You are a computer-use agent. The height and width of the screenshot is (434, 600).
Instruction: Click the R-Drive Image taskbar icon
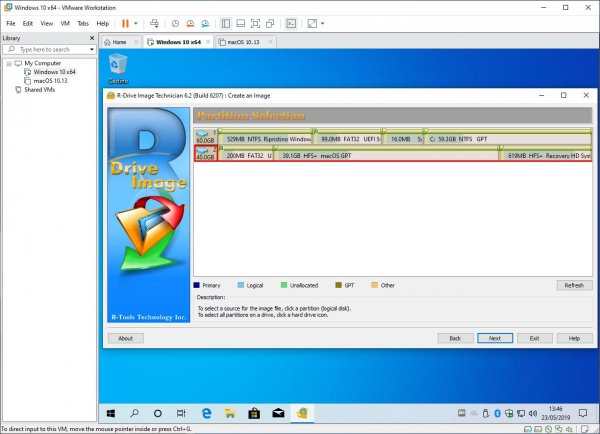(302, 413)
